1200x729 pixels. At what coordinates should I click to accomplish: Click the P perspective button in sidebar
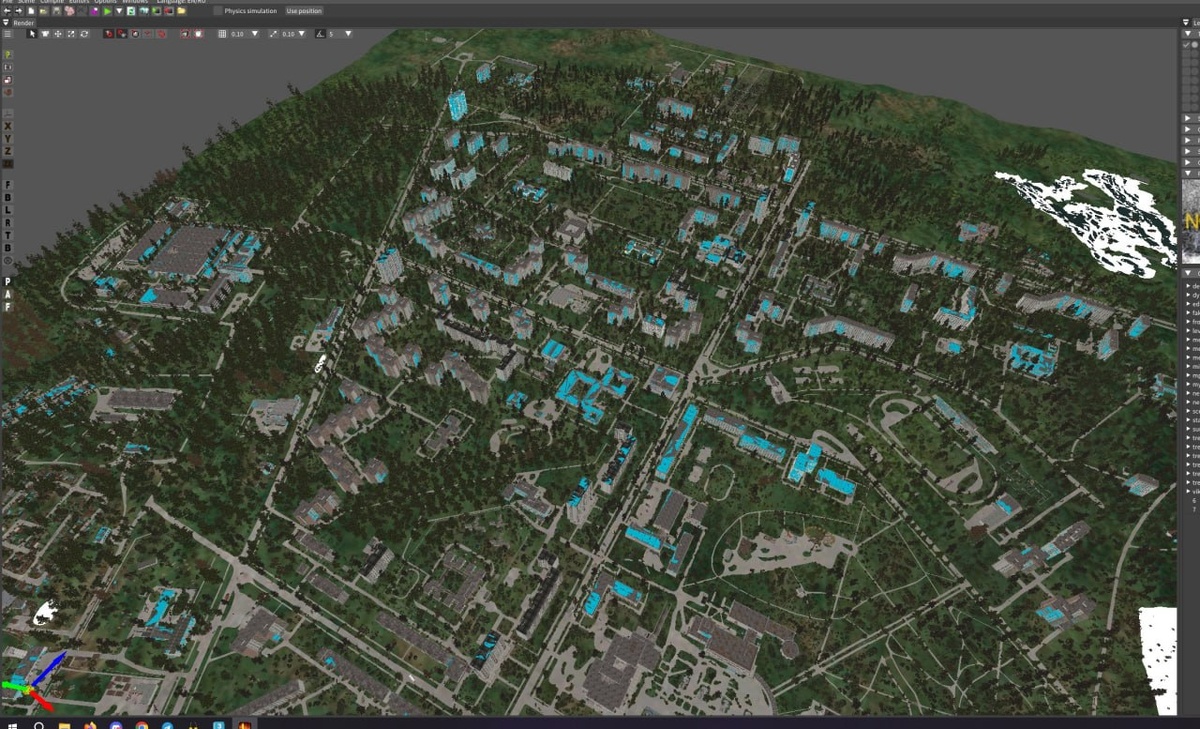8,282
